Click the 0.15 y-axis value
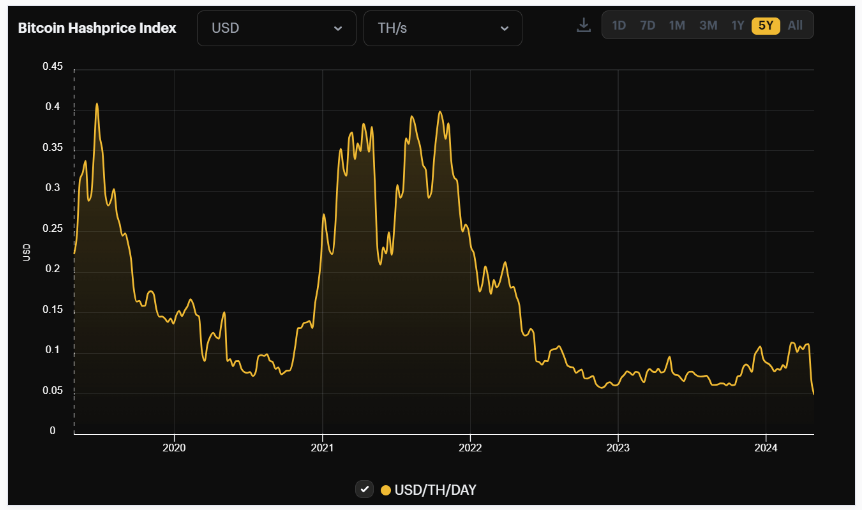Screen dimensions: 862x510 (53, 309)
